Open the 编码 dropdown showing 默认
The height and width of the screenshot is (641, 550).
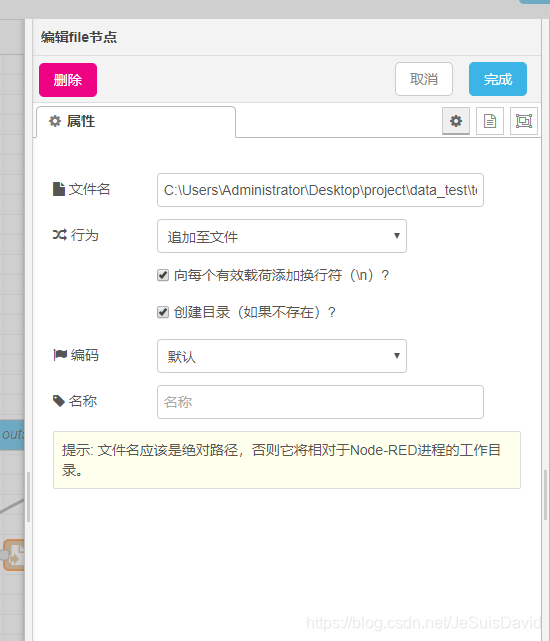click(x=282, y=356)
